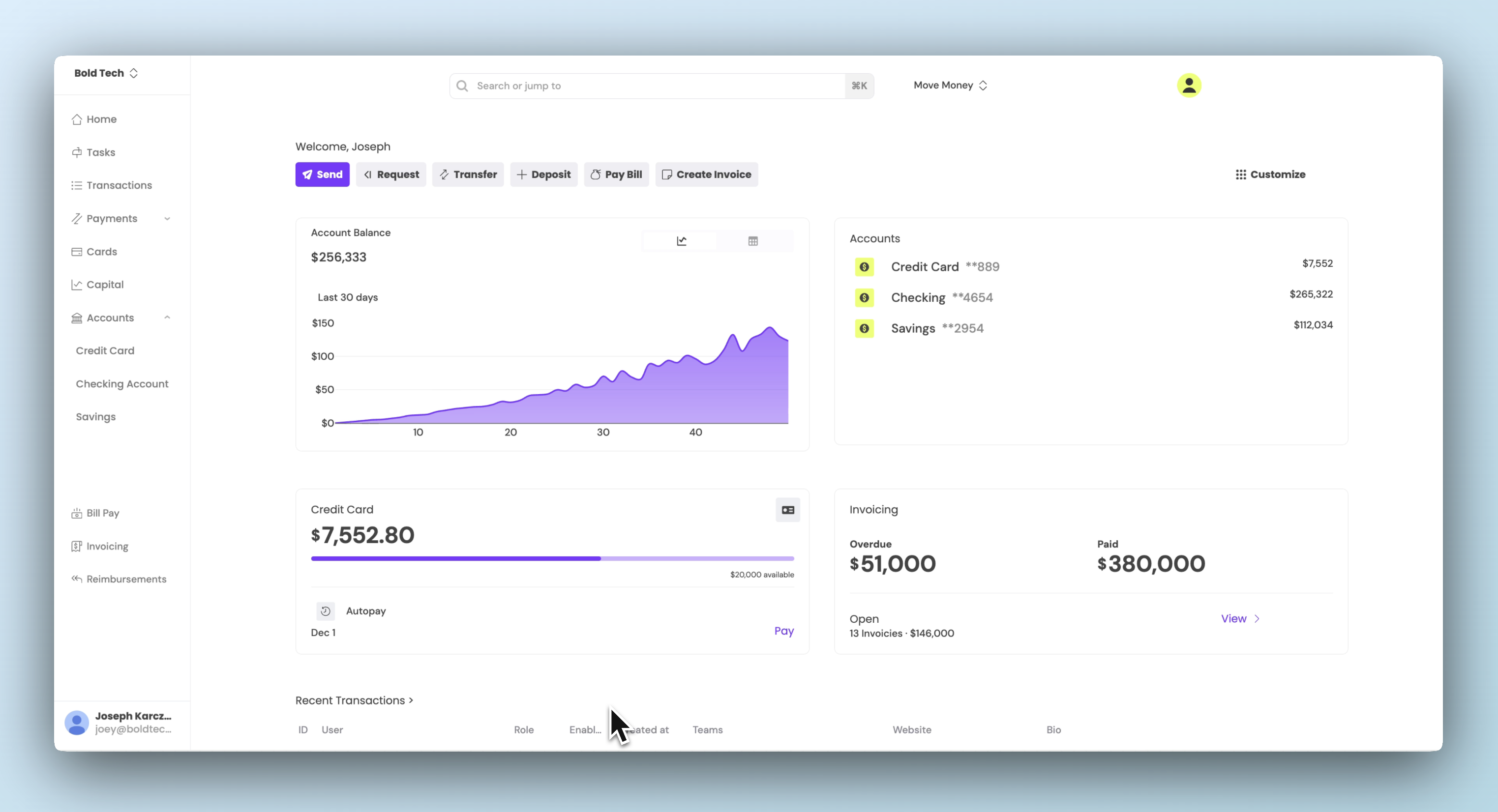Click the search field
This screenshot has height=812, width=1498.
click(x=662, y=86)
